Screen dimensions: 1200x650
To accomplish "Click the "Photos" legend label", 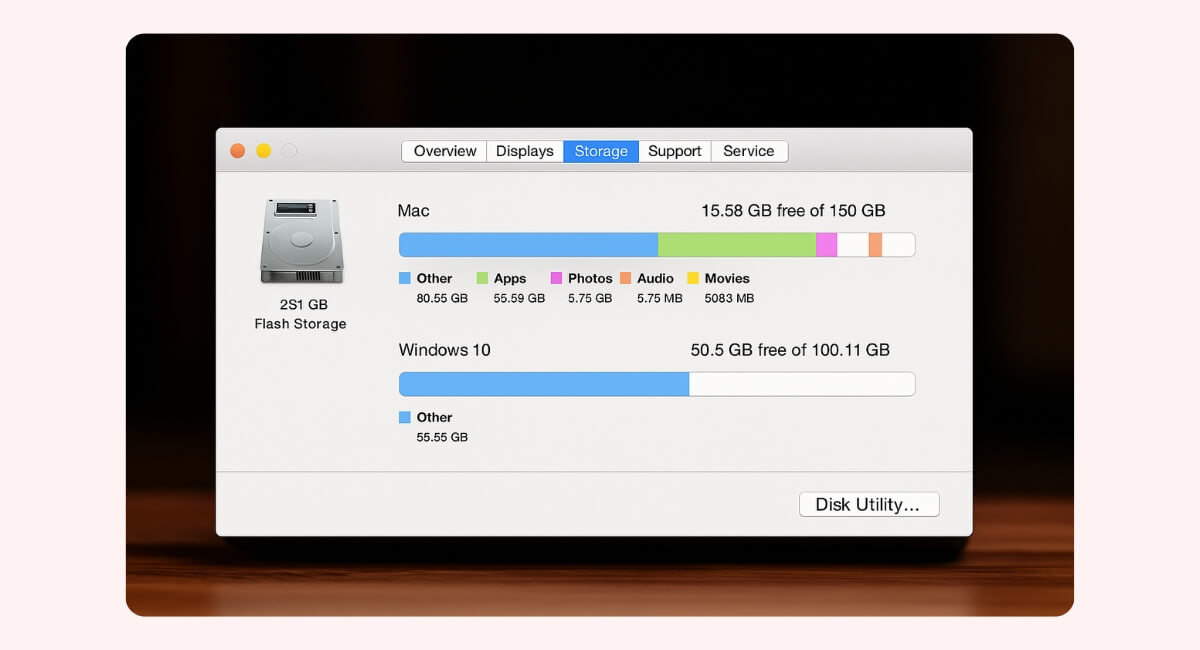I will point(590,278).
